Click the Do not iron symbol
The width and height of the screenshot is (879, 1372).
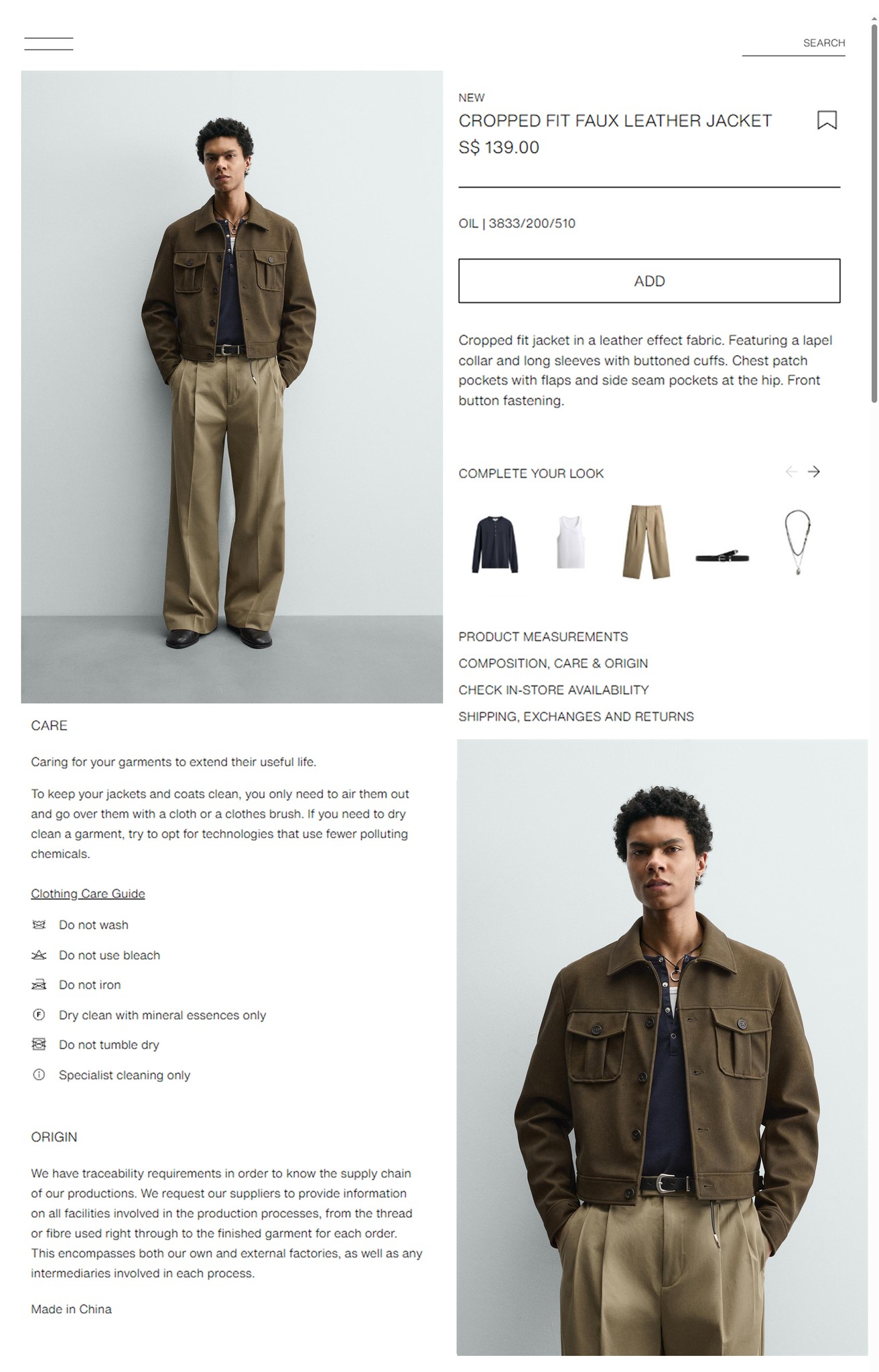[39, 985]
